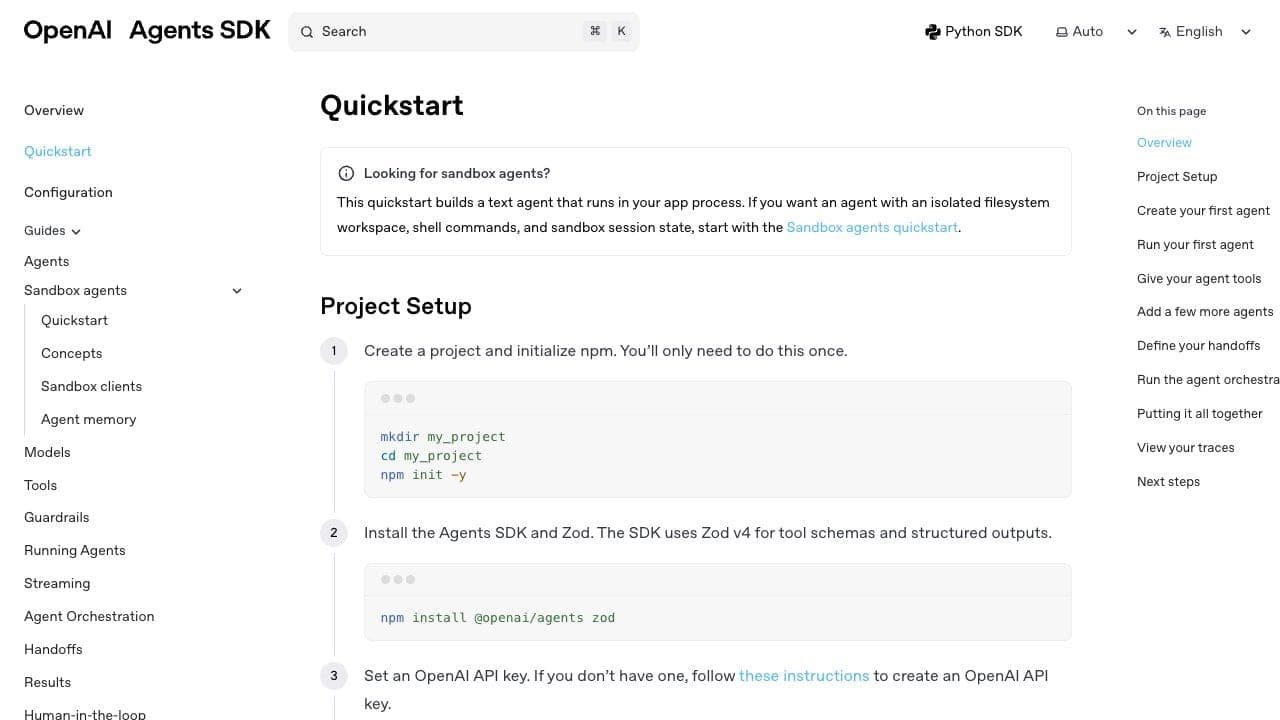This screenshot has height=720, width=1280.
Task: Click 'npm install @openai/agents zod' code
Action: (x=498, y=618)
